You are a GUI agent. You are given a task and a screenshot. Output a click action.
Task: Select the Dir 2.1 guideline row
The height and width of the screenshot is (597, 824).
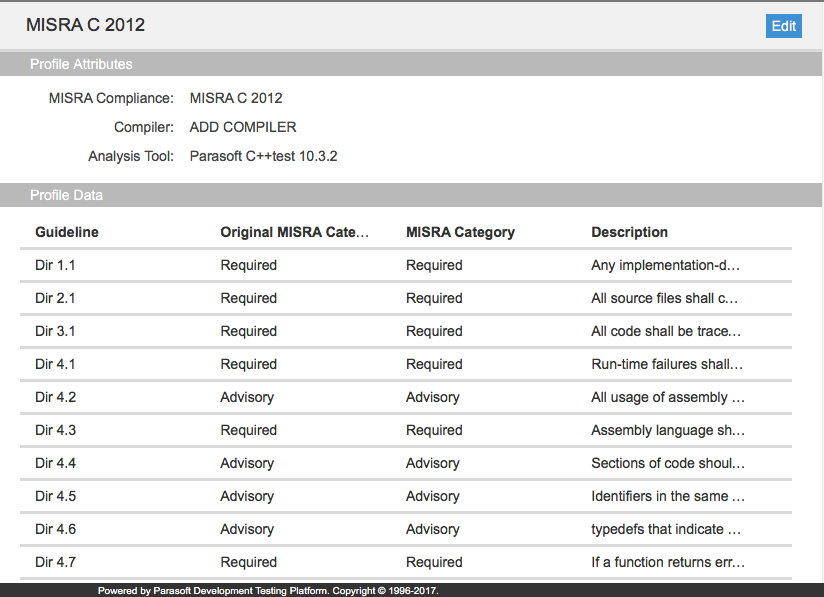point(406,298)
